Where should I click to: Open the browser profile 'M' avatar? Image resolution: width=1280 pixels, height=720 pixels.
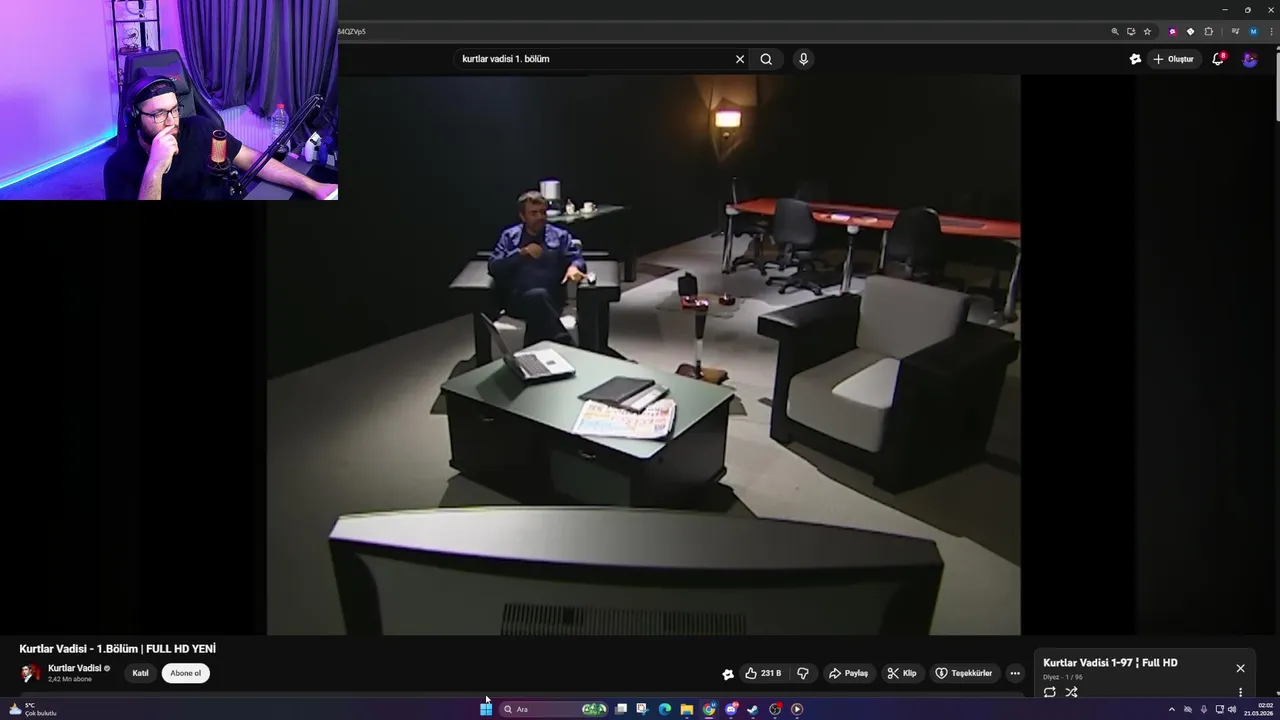tap(1253, 31)
